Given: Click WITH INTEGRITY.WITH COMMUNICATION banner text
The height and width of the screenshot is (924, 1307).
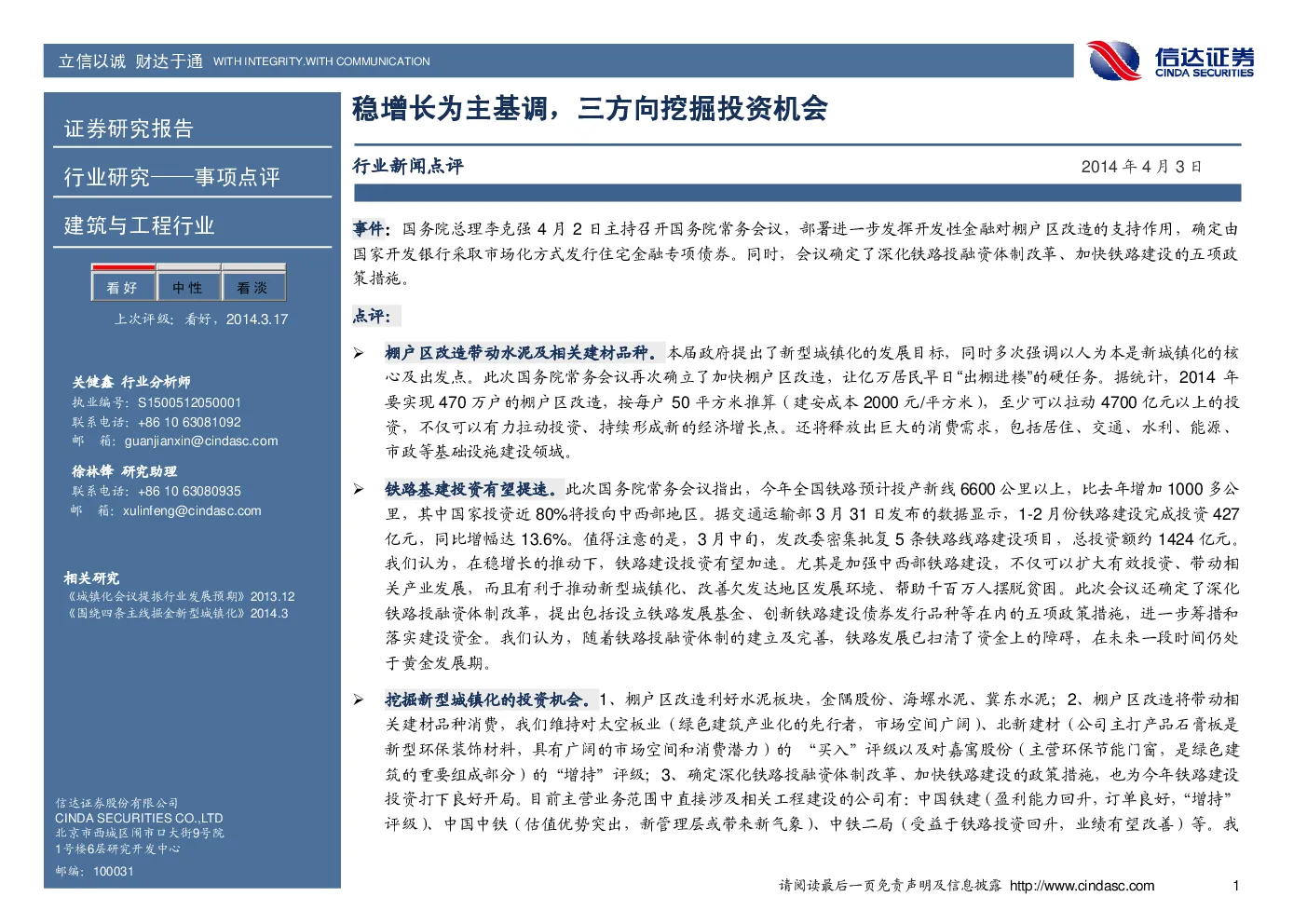Looking at the screenshot, I should tap(321, 61).
